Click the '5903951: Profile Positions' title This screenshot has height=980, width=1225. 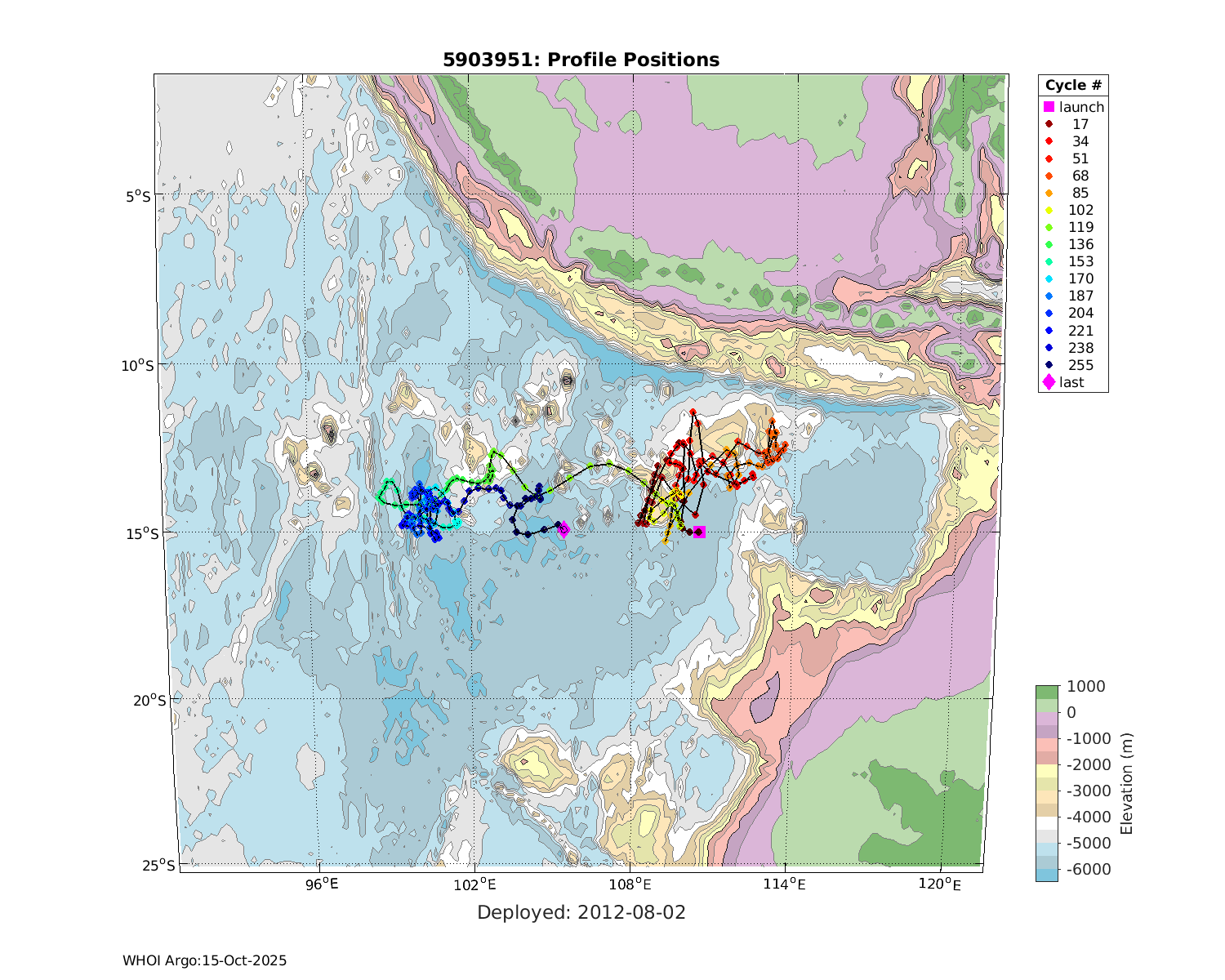click(581, 60)
